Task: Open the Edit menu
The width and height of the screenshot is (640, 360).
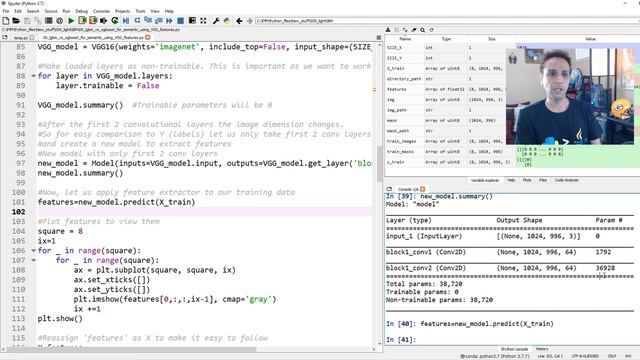Action: 18,11
